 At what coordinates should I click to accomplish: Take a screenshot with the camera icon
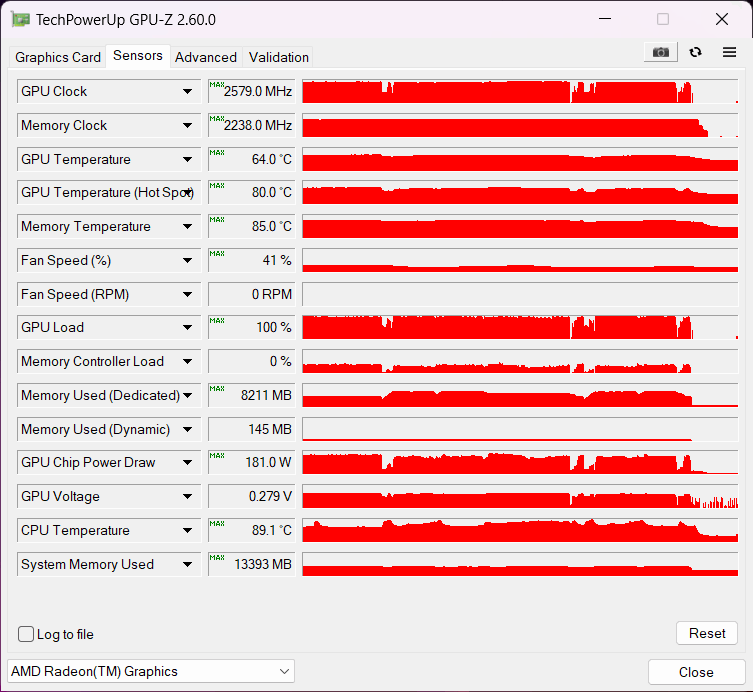coord(660,52)
